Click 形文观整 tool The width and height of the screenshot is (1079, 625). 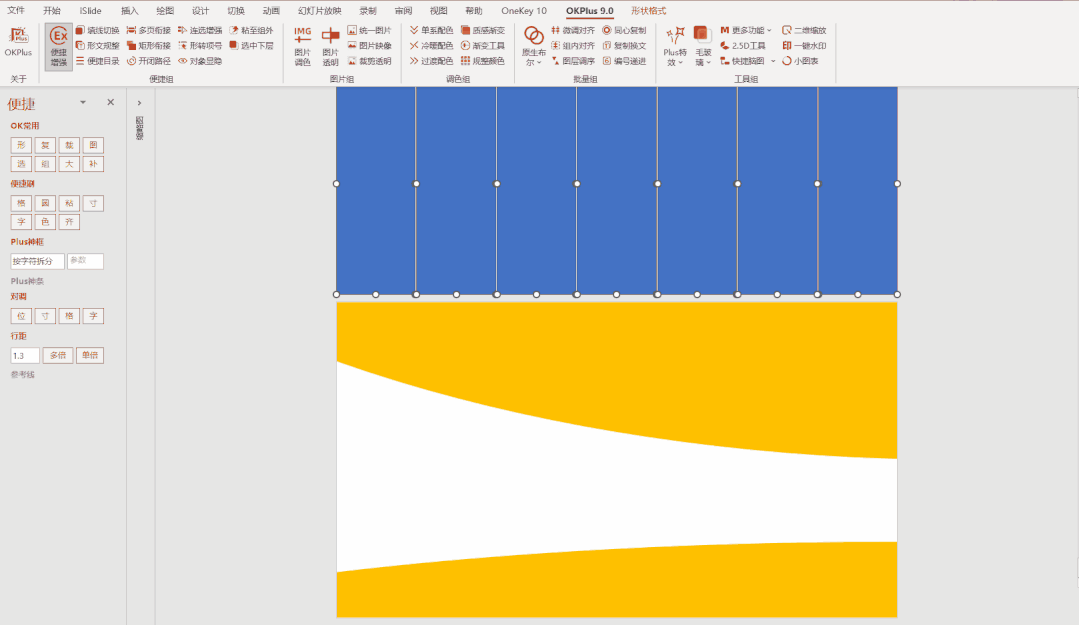tap(98, 45)
